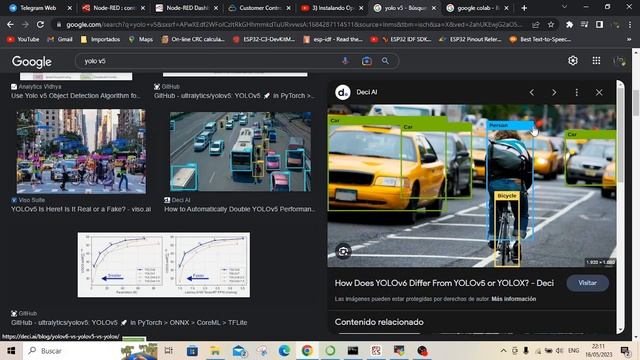
Task: Open Microsoft Store from taskbar
Action: point(192,351)
